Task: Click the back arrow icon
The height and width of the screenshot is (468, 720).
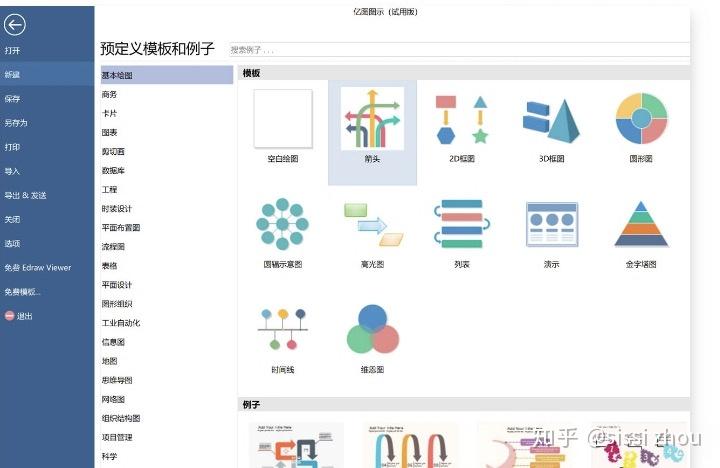Action: point(15,24)
